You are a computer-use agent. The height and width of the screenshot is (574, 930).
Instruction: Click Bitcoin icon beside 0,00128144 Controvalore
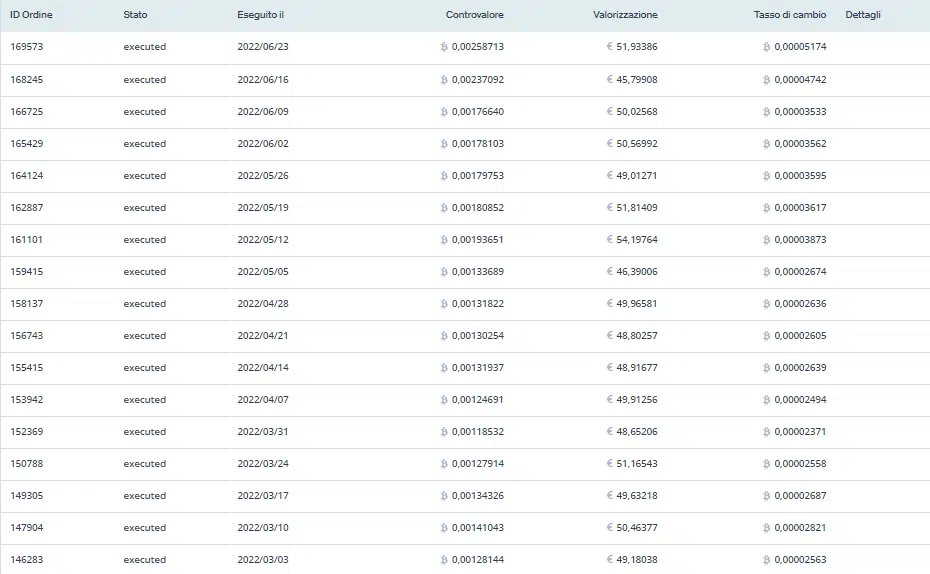pos(444,560)
